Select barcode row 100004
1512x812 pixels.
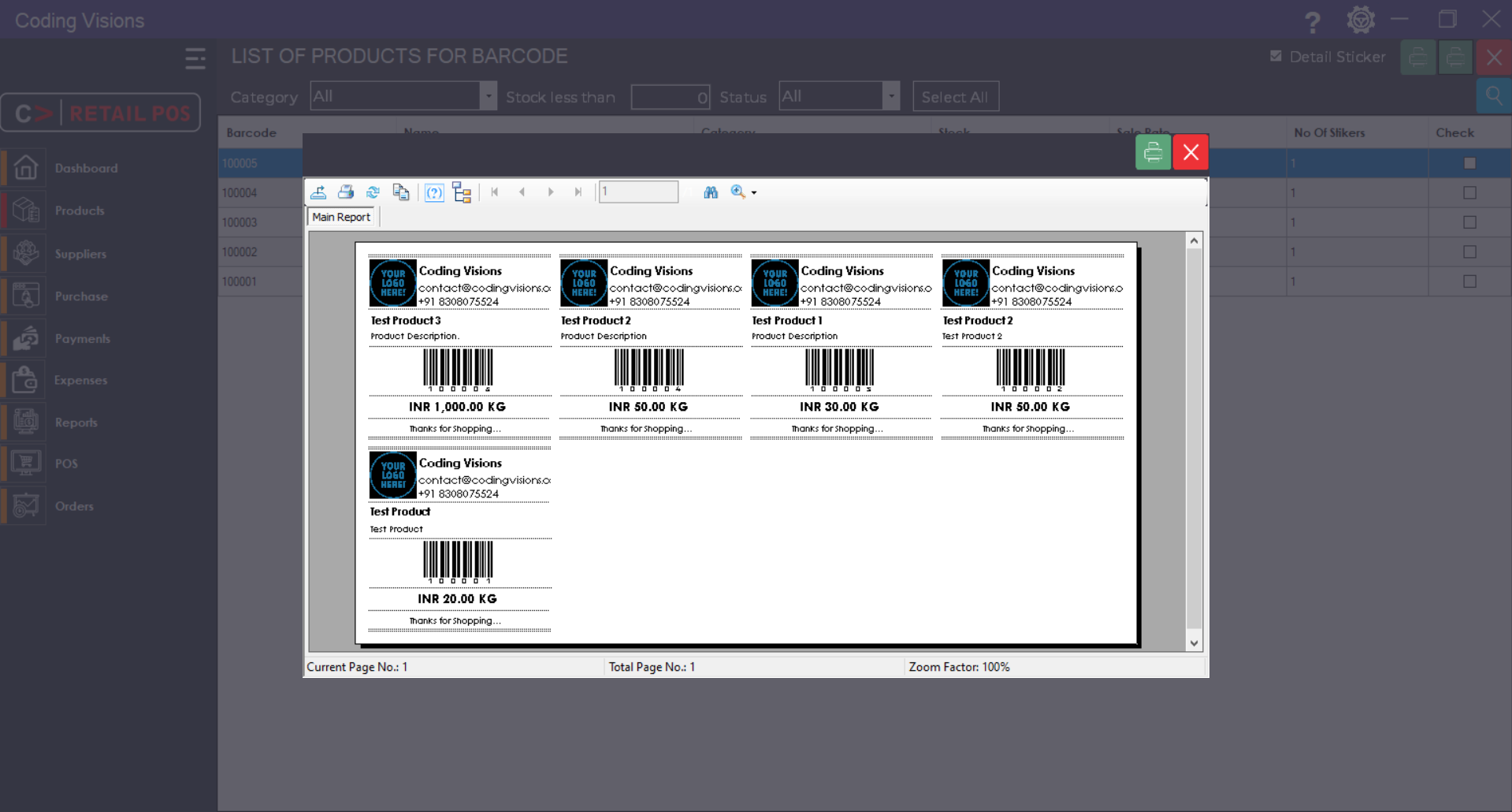[864, 192]
